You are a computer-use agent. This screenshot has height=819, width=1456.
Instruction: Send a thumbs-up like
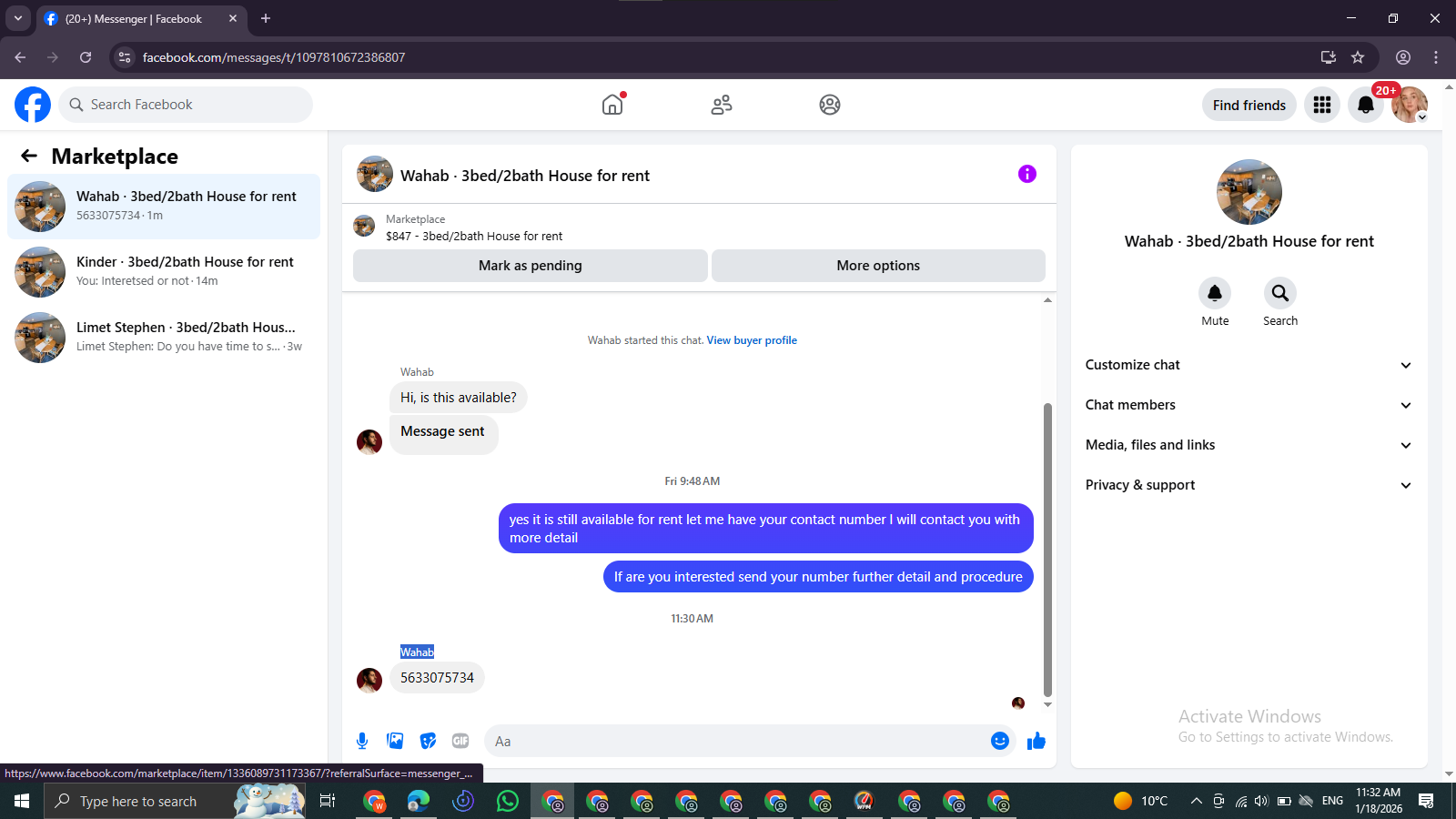(1036, 741)
